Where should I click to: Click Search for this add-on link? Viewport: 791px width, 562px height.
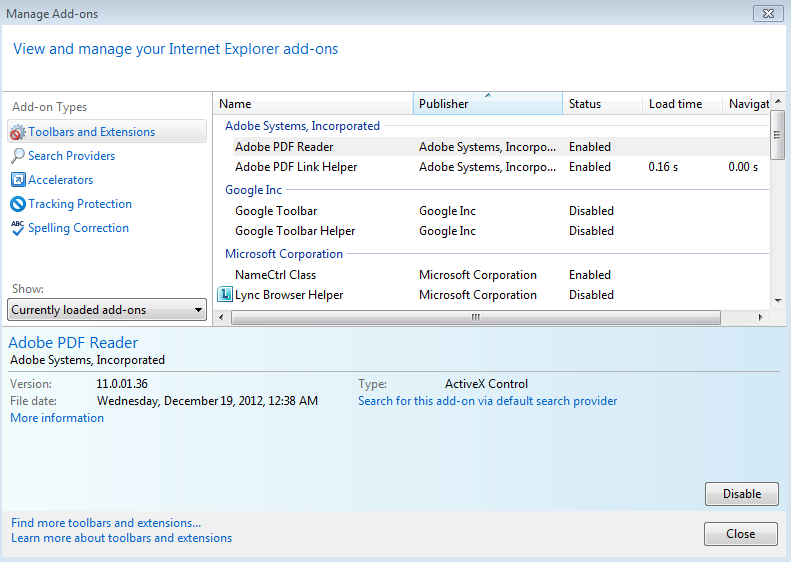coord(487,401)
